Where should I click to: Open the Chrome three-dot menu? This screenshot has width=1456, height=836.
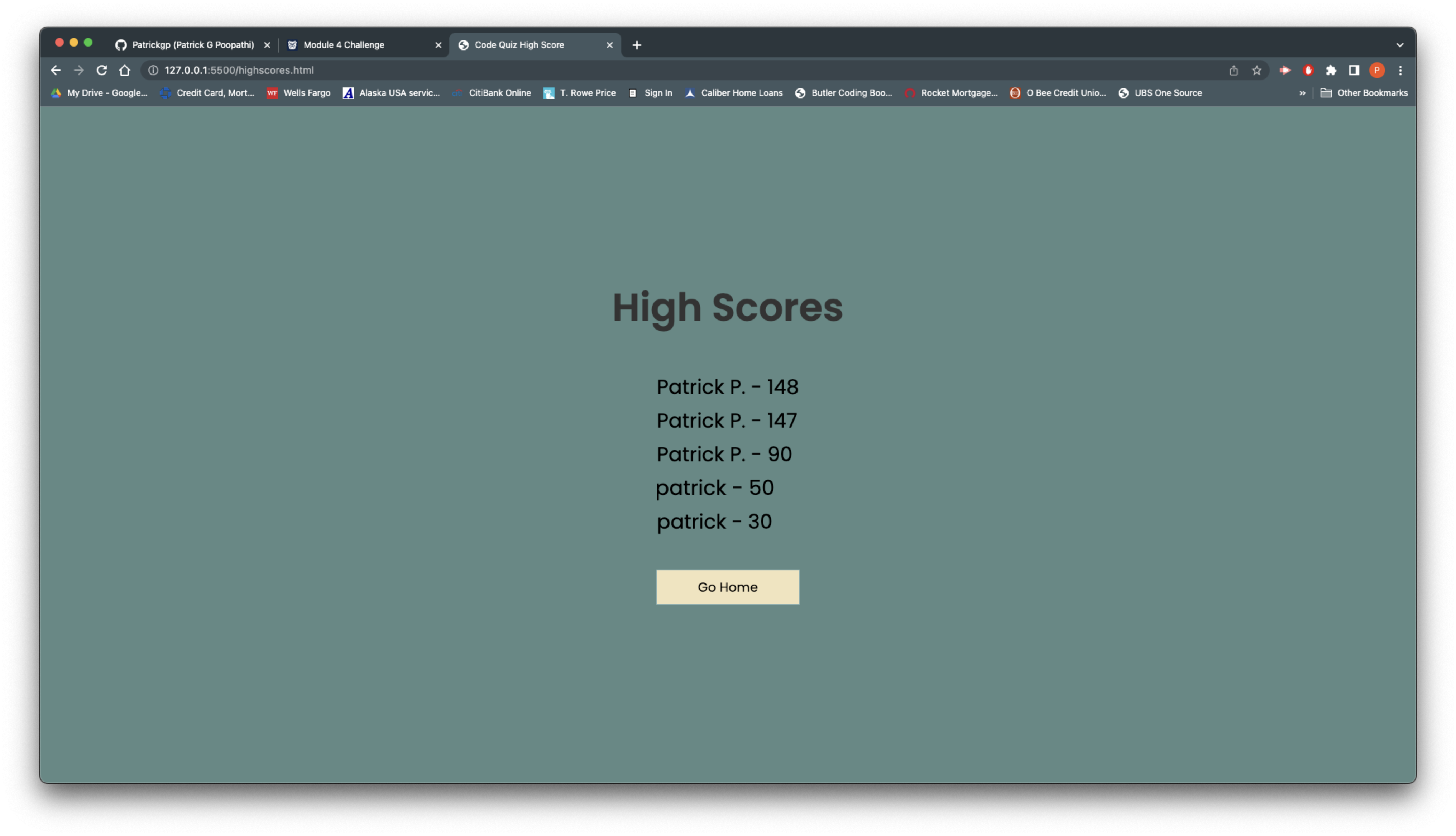(x=1400, y=70)
